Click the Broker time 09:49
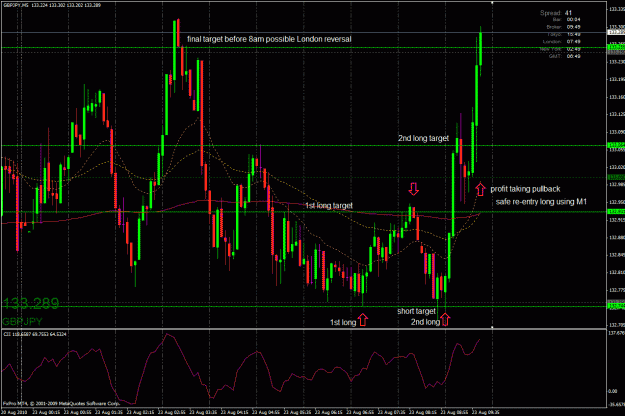 (x=573, y=27)
